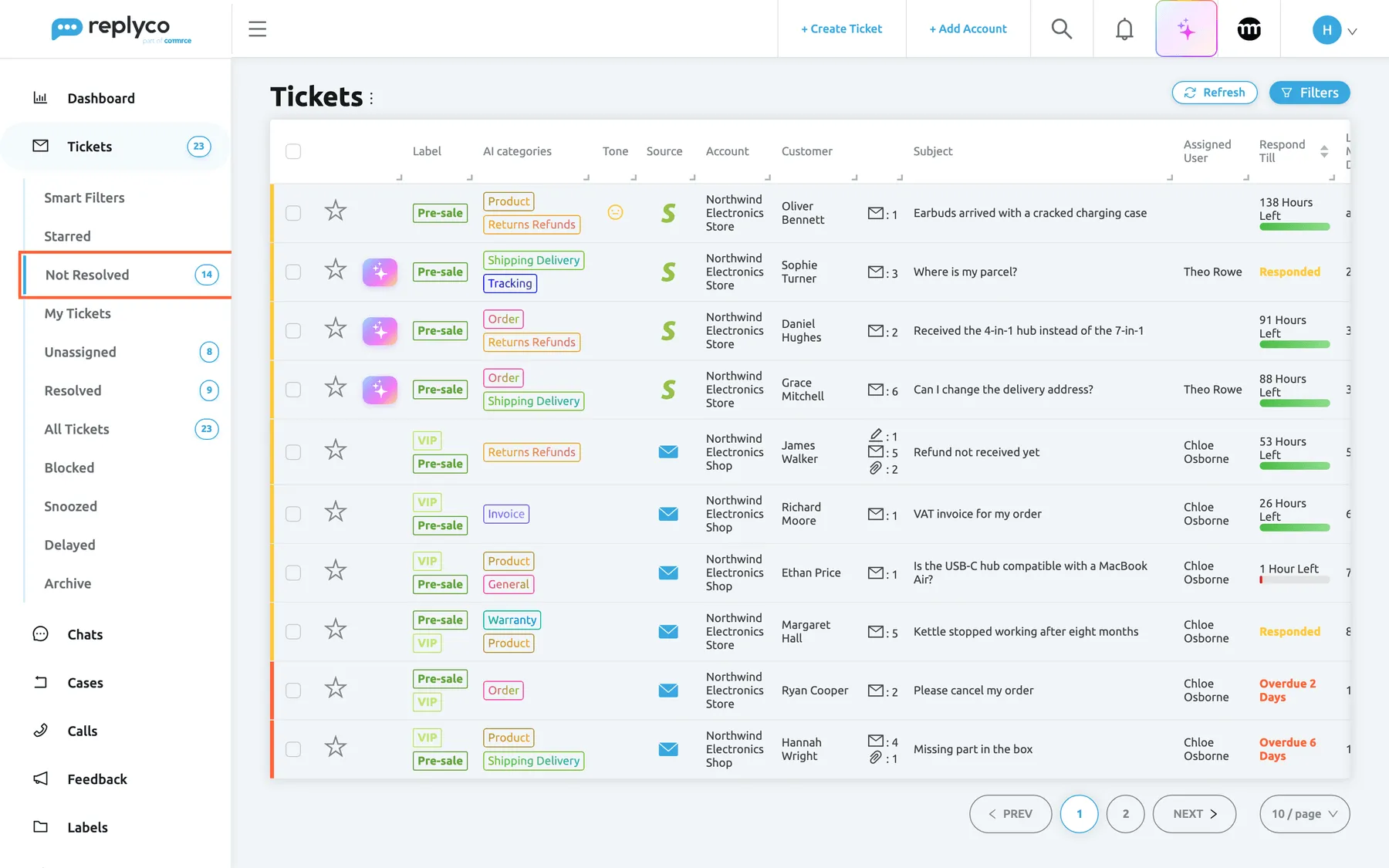The height and width of the screenshot is (868, 1389).
Task: Open the notifications bell
Action: [1124, 29]
